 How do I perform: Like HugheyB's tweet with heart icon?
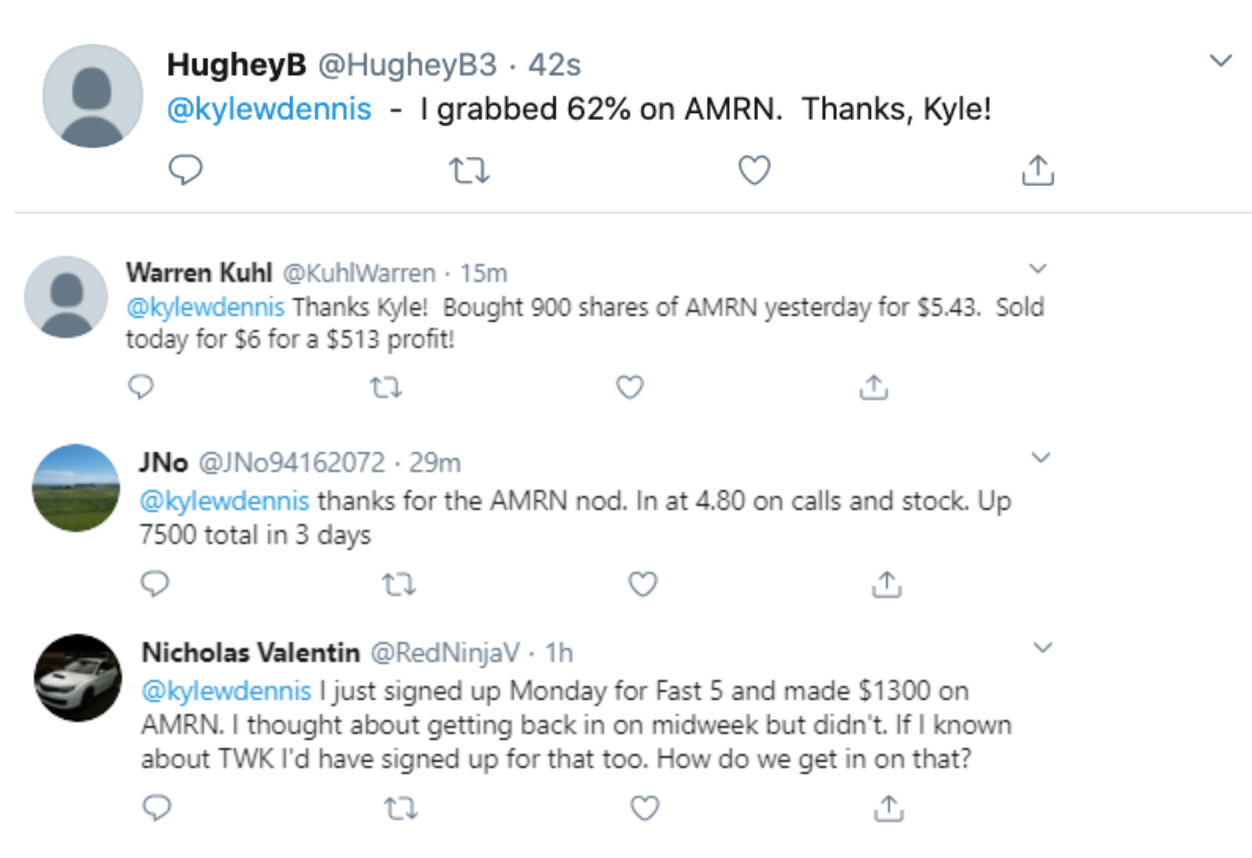coord(754,172)
